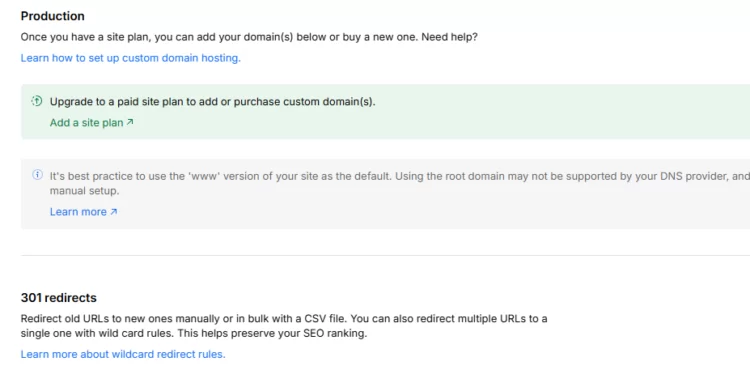Click the green upgrade arrow circle icon
The height and width of the screenshot is (370, 750).
(37, 101)
